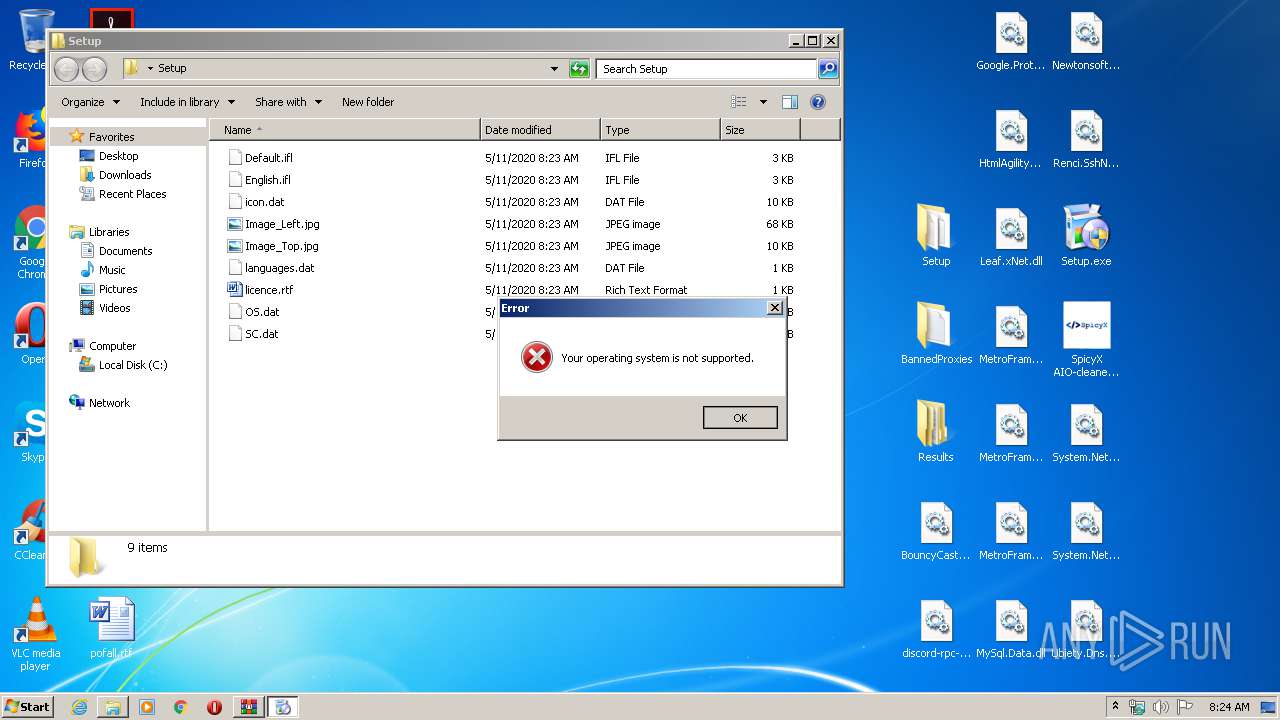Screen dimensions: 1280x720
Task: Click the search magnifier icon
Action: pos(828,69)
